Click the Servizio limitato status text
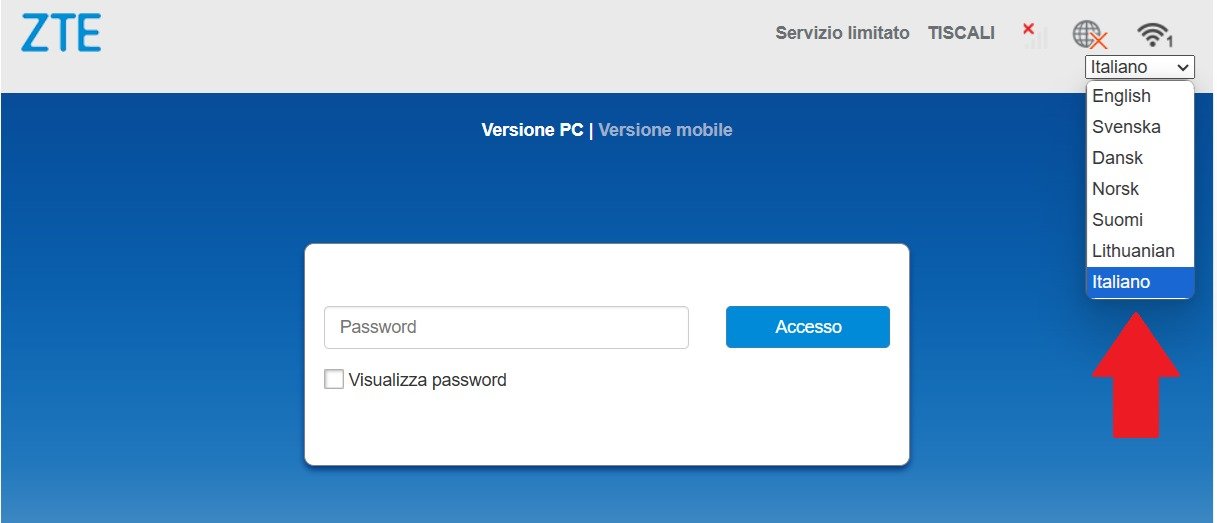This screenshot has height=523, width=1217. point(842,33)
